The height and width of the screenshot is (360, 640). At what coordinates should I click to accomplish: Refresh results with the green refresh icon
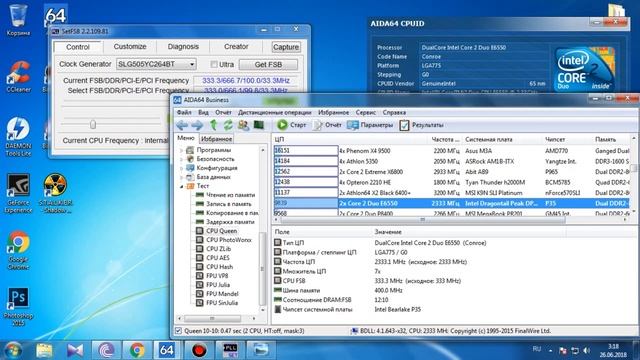[228, 125]
